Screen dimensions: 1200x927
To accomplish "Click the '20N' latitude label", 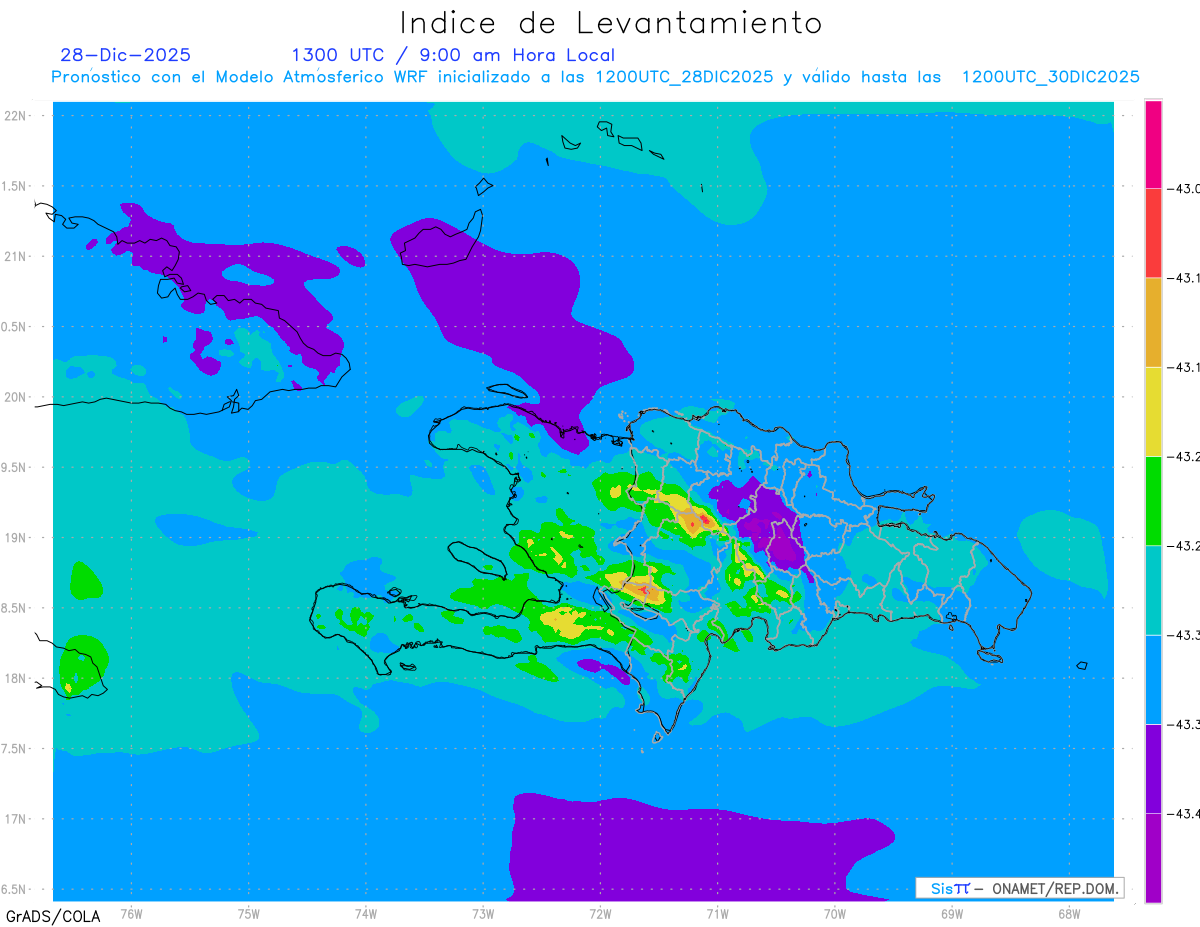I will click(x=16, y=397).
